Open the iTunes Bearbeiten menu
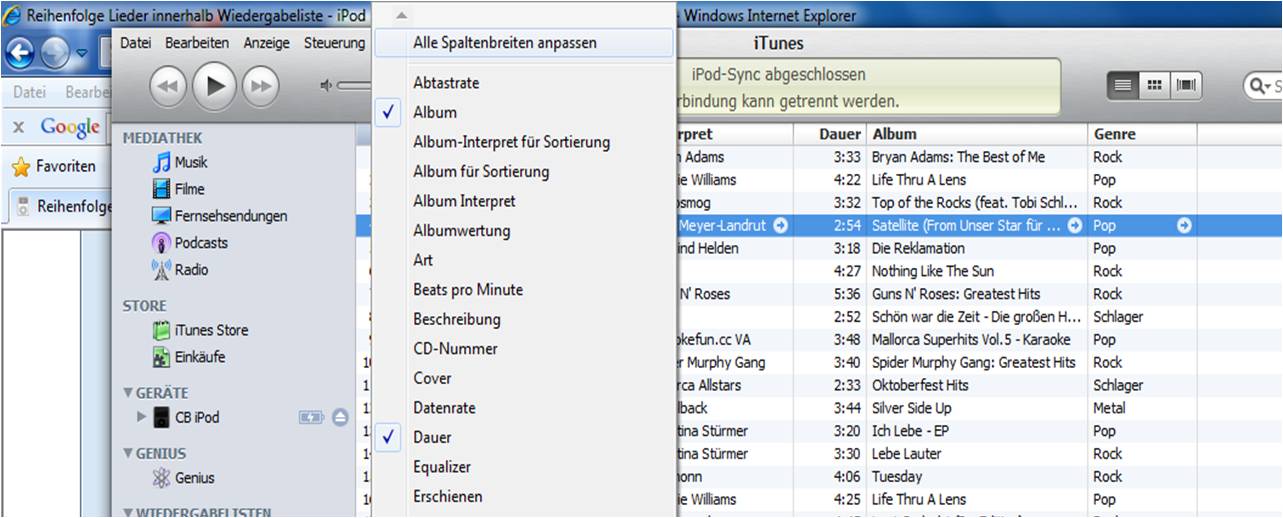1283x518 pixels. (197, 43)
